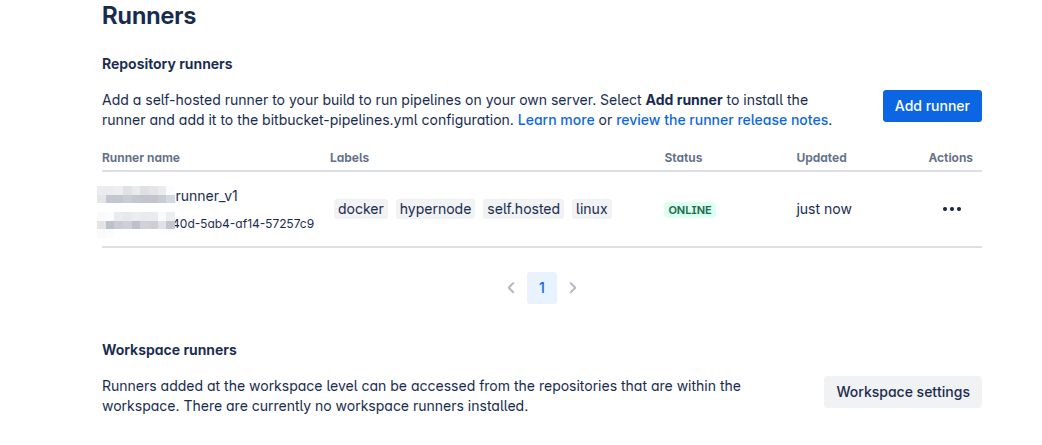The image size is (1042, 445).
Task: Go to next page with right chevron
Action: point(573,288)
